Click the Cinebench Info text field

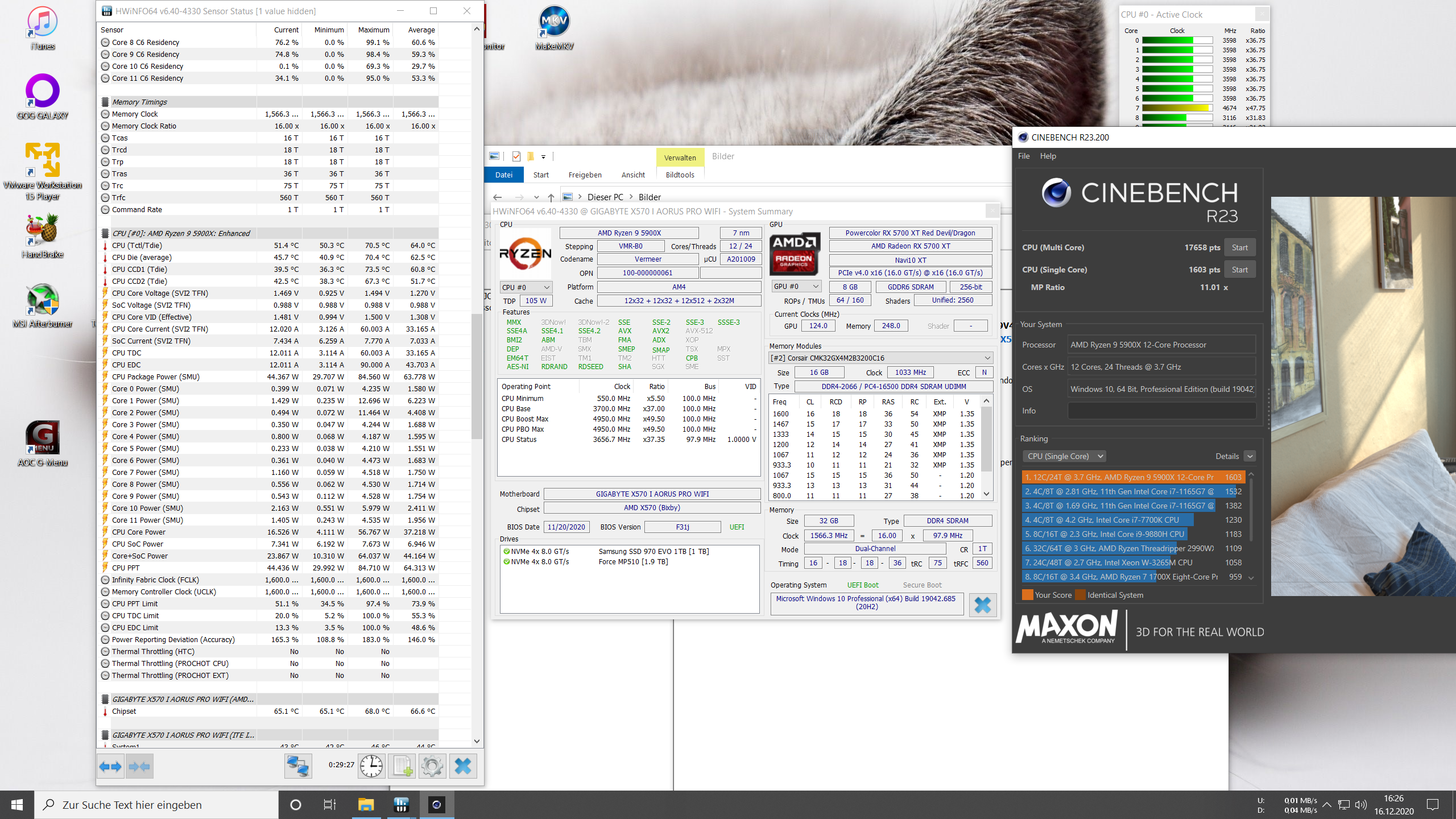[1161, 411]
